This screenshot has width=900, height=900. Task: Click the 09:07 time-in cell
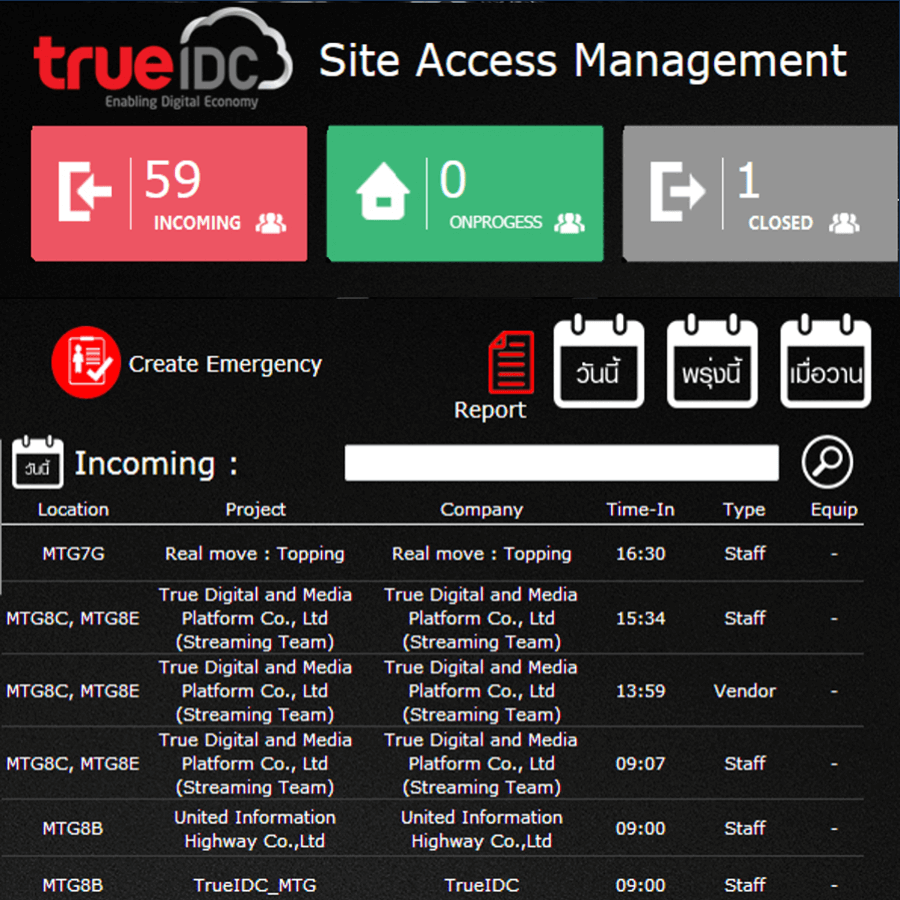(x=641, y=763)
